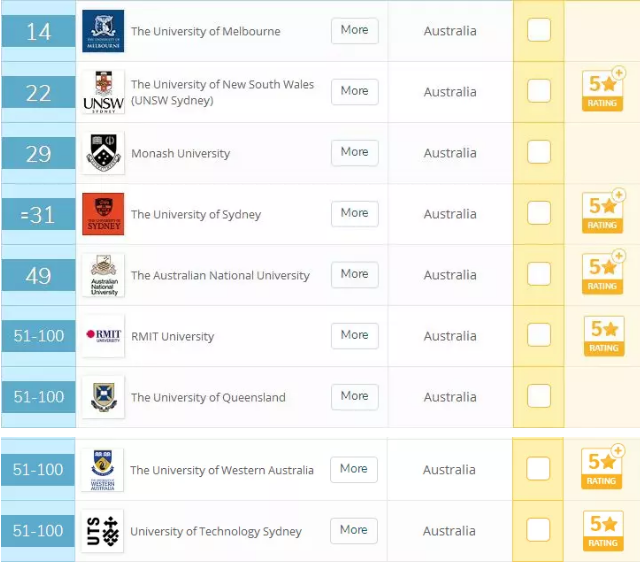This screenshot has width=640, height=564.
Task: Click the University of Sydney red logo
Action: [103, 214]
